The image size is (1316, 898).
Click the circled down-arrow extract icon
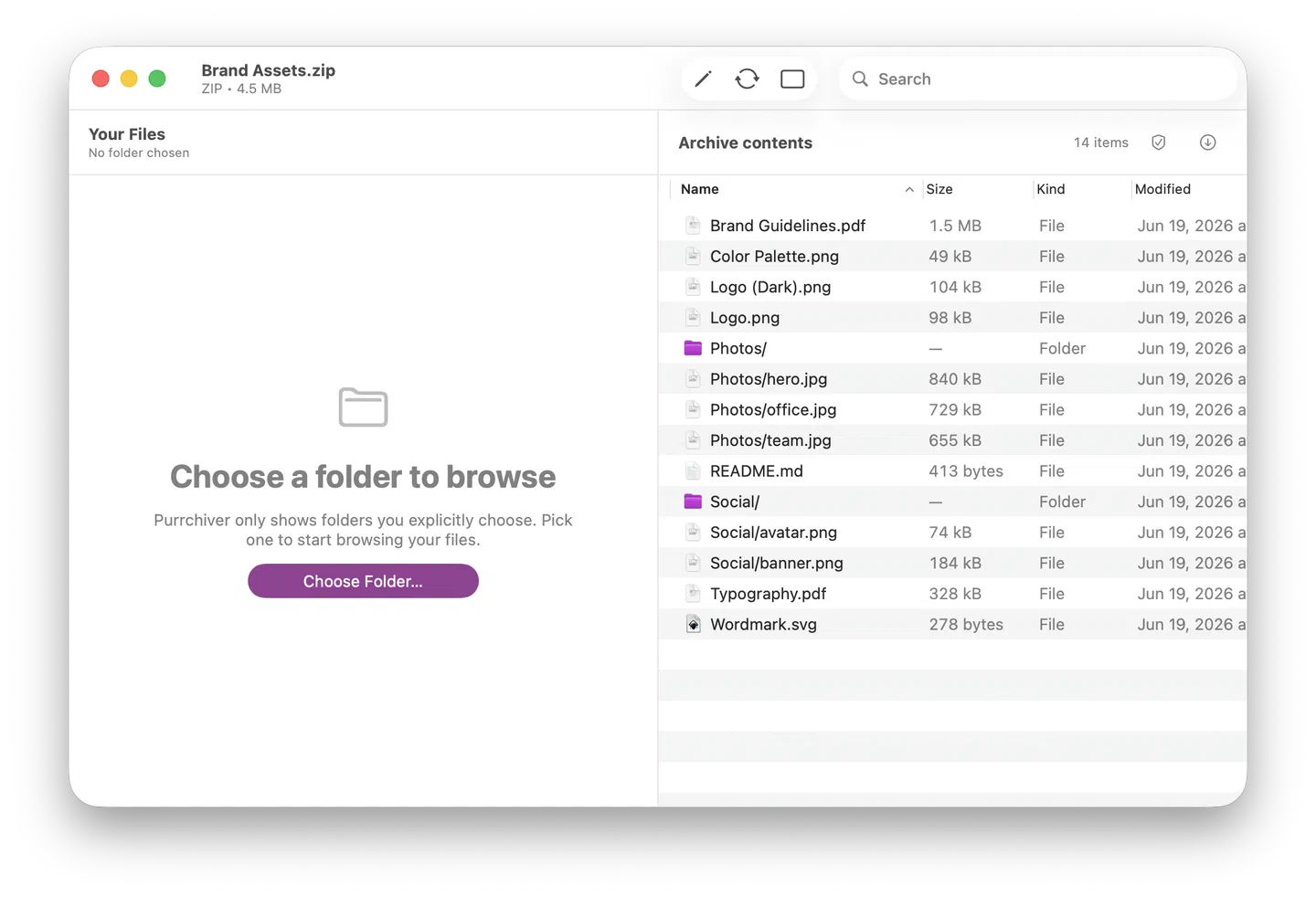1207,143
